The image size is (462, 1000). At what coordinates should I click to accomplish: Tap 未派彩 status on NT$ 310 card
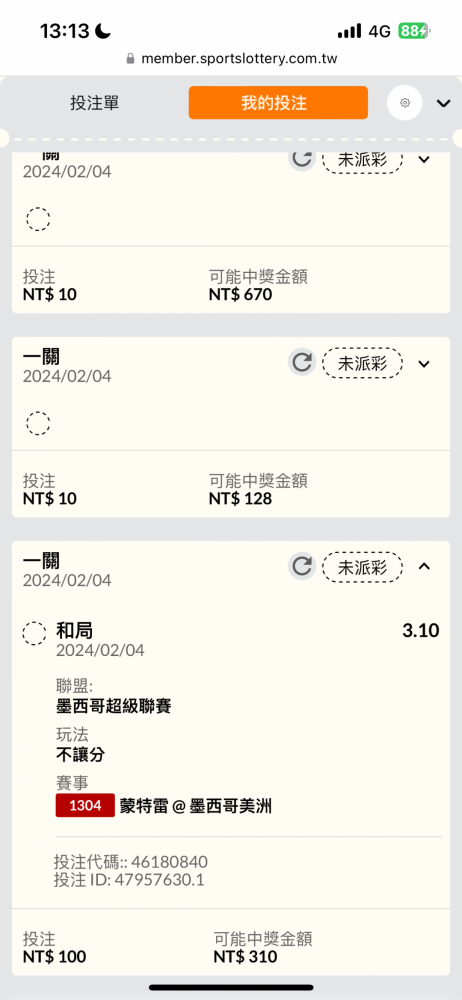point(362,567)
